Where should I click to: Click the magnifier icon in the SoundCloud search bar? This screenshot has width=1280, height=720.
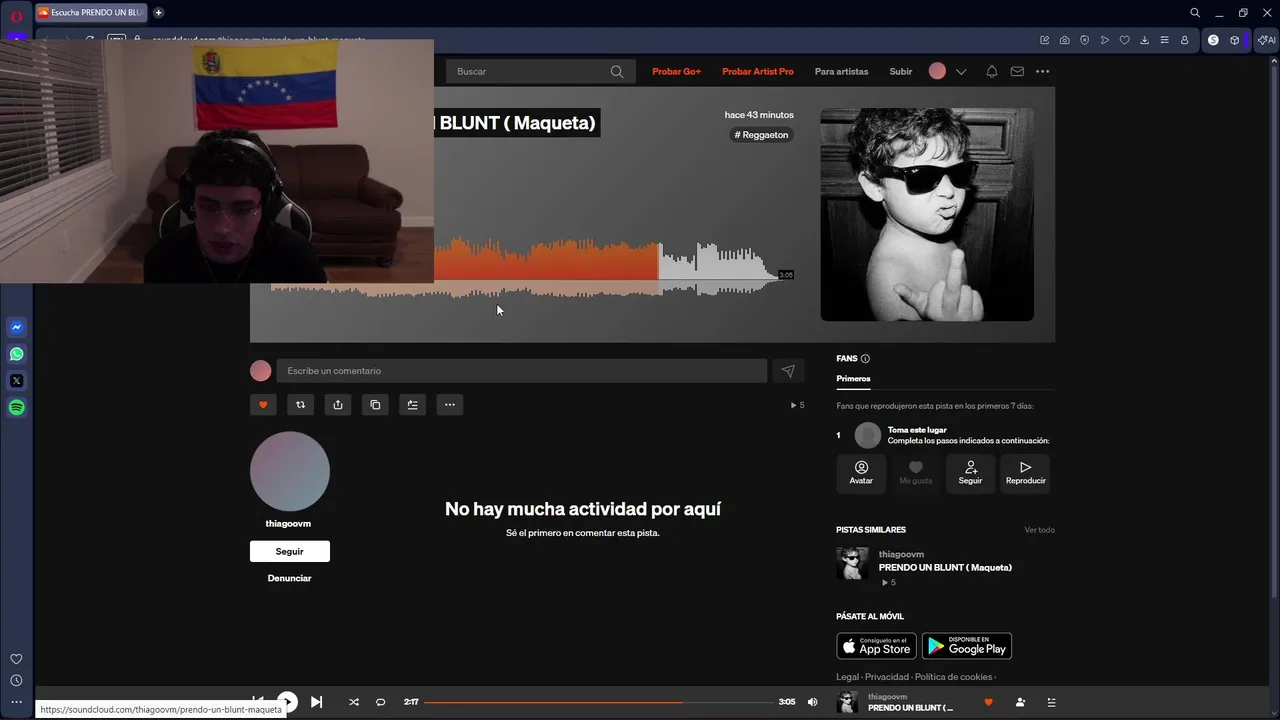[x=617, y=72]
